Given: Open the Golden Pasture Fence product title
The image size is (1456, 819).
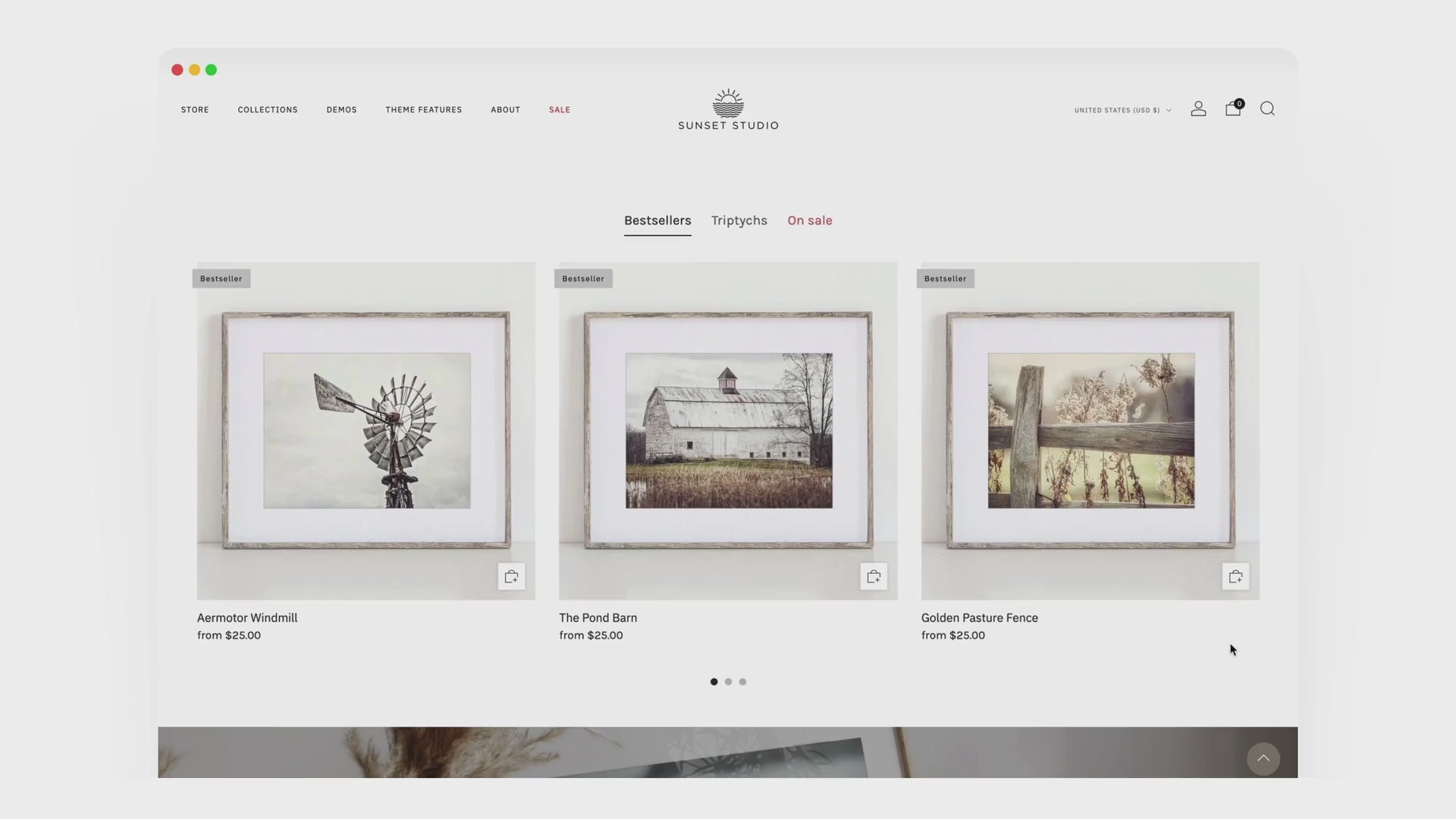Looking at the screenshot, I should [x=979, y=618].
